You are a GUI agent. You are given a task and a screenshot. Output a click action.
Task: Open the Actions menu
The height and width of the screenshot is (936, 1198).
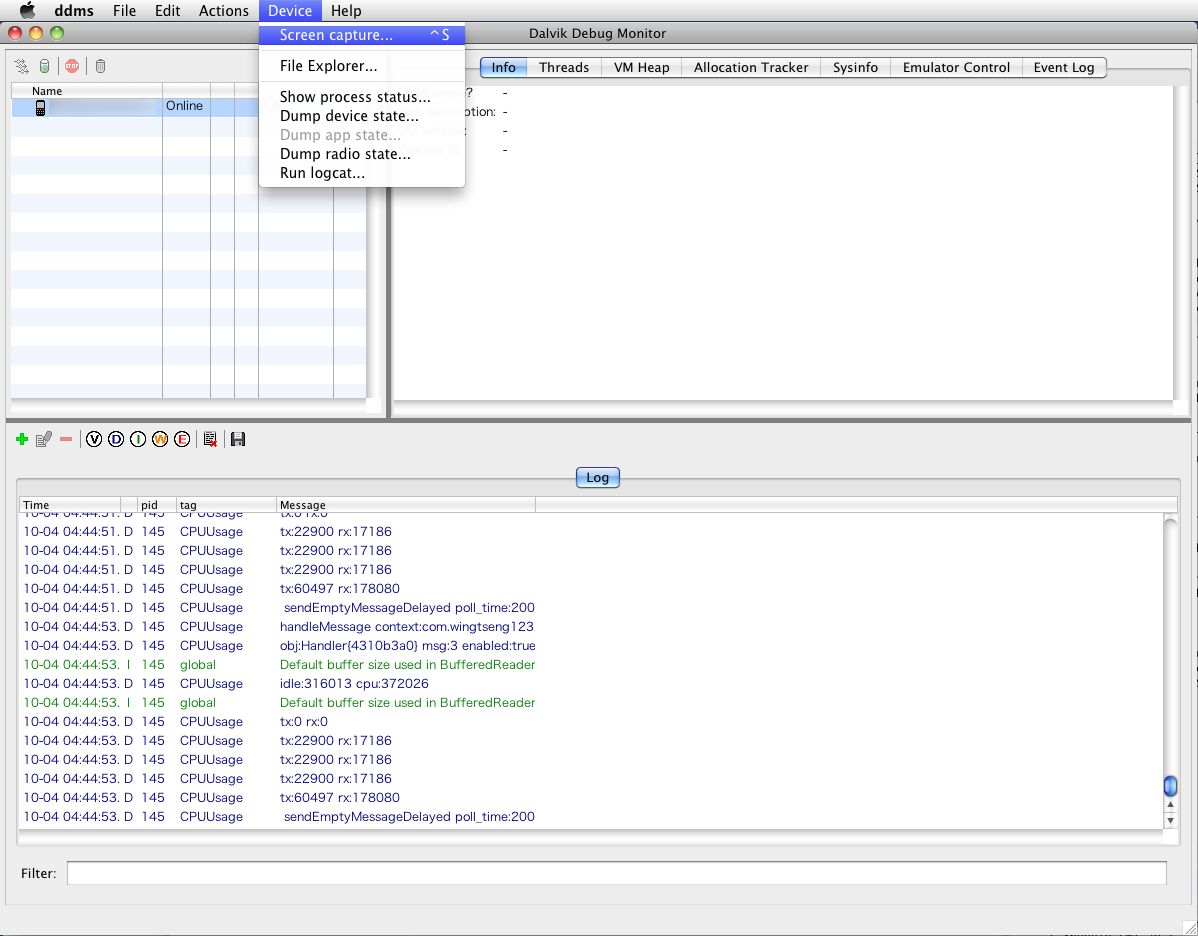(x=224, y=11)
